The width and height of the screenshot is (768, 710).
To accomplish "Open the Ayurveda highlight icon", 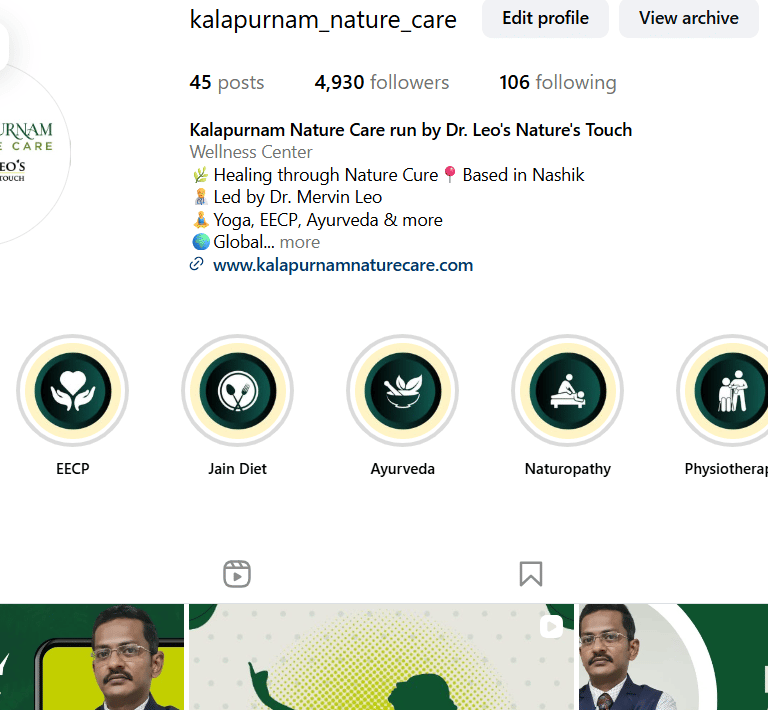I will (x=403, y=390).
